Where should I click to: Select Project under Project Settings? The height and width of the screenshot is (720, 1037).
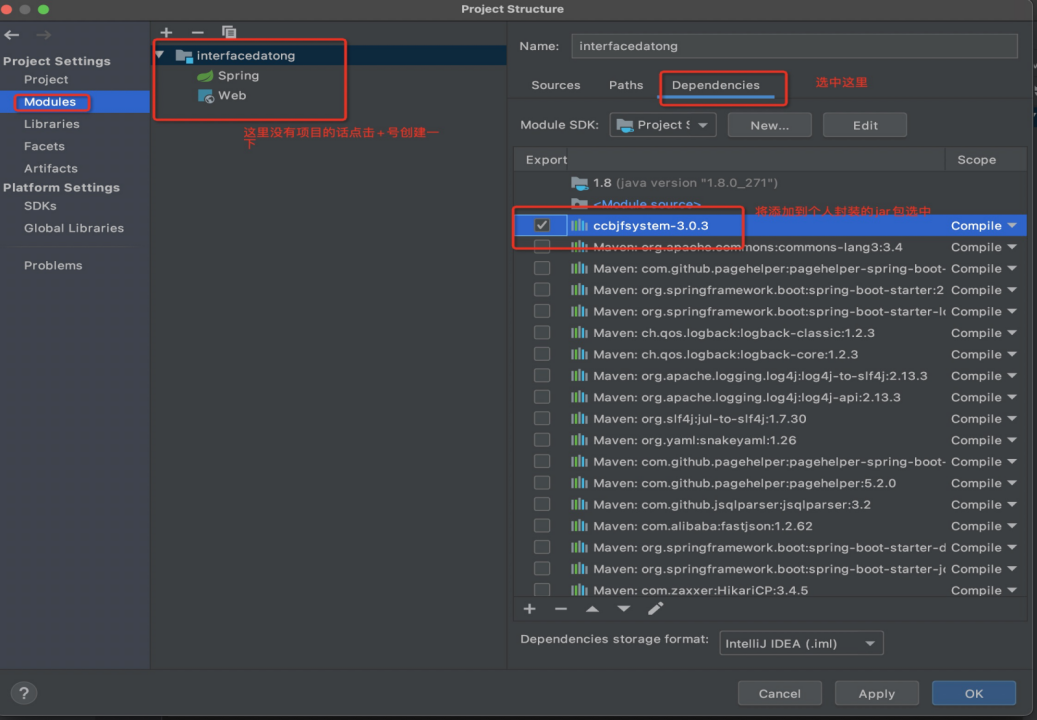pos(46,79)
